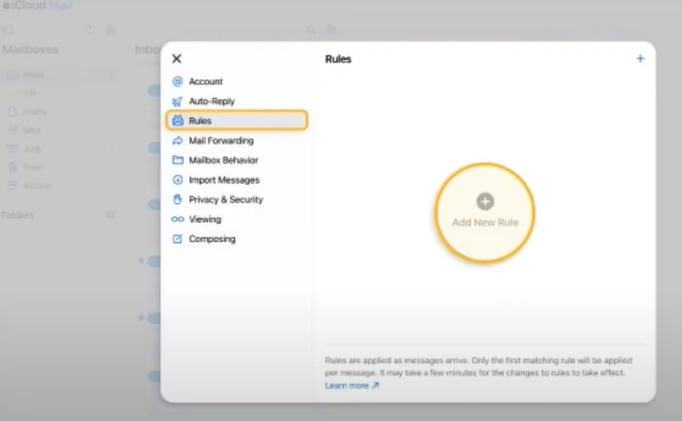Click the Viewing glasses icon
The height and width of the screenshot is (421, 682).
point(178,219)
